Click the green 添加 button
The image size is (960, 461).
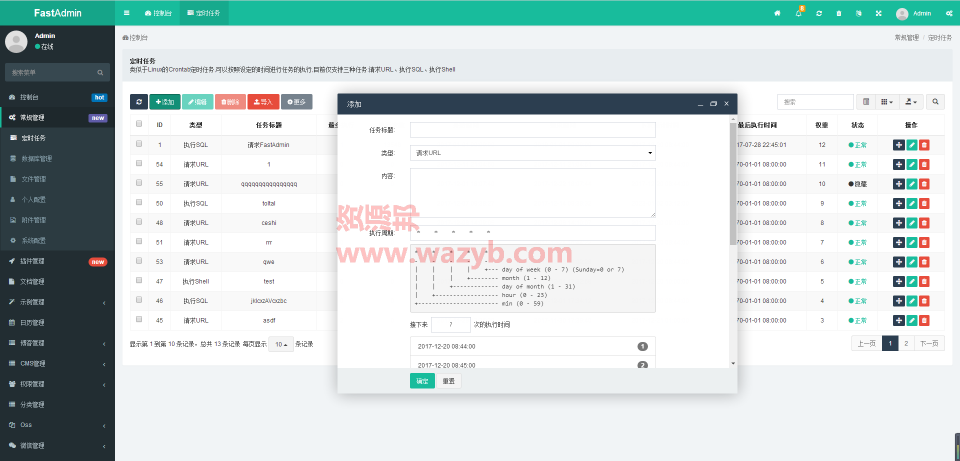click(x=165, y=102)
